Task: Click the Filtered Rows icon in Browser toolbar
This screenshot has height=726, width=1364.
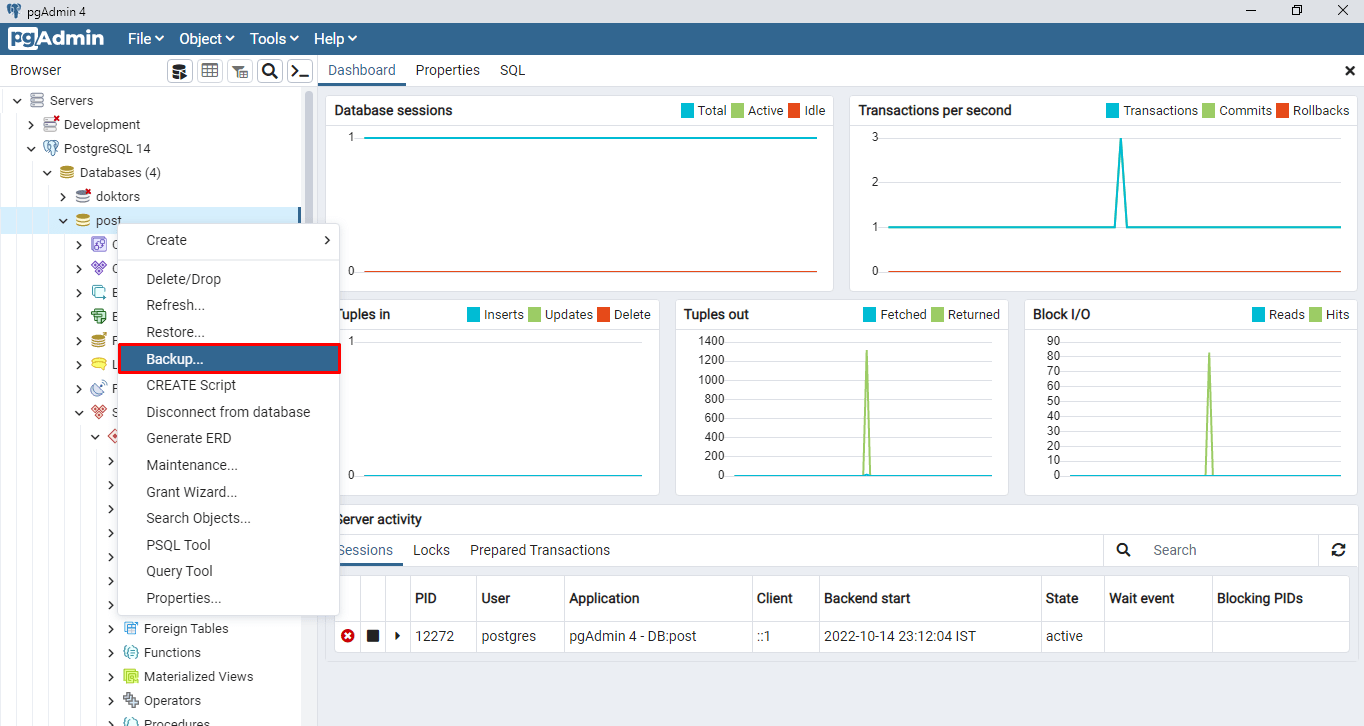Action: point(240,71)
